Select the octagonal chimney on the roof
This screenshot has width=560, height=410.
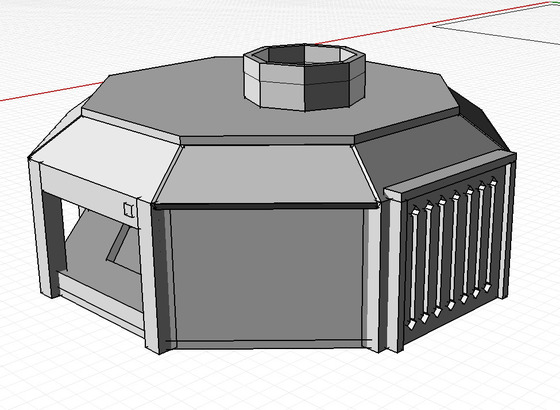tap(304, 77)
